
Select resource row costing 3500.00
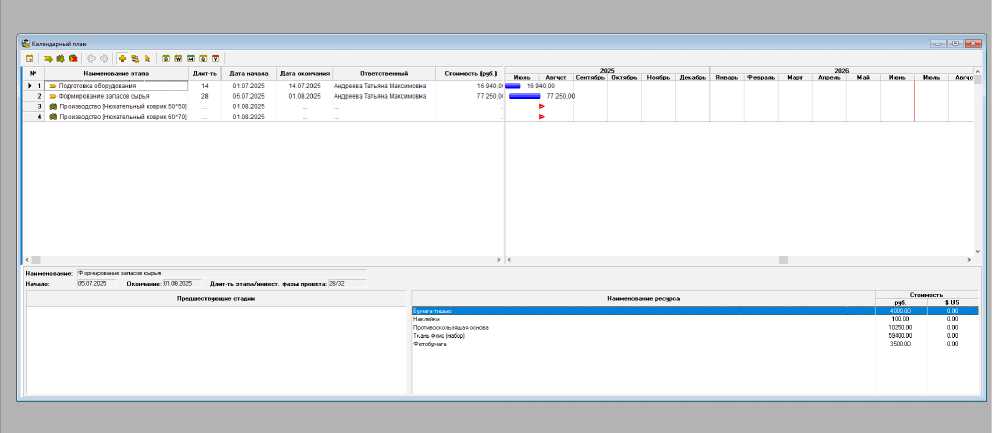[x=695, y=344]
